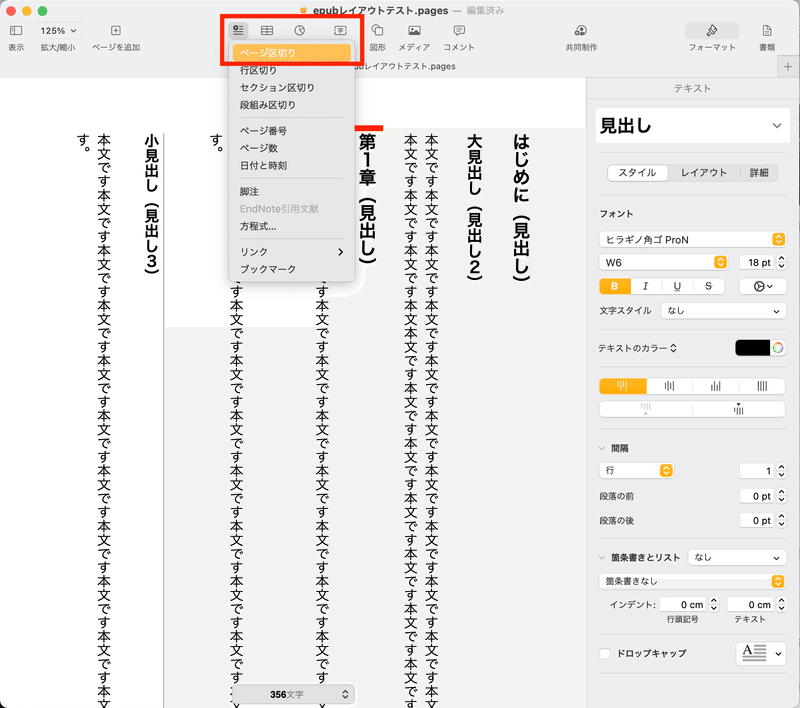The width and height of the screenshot is (800, 708).
Task: Open the ヒラギノ角ゴ ProN font dropdown
Action: tap(692, 239)
